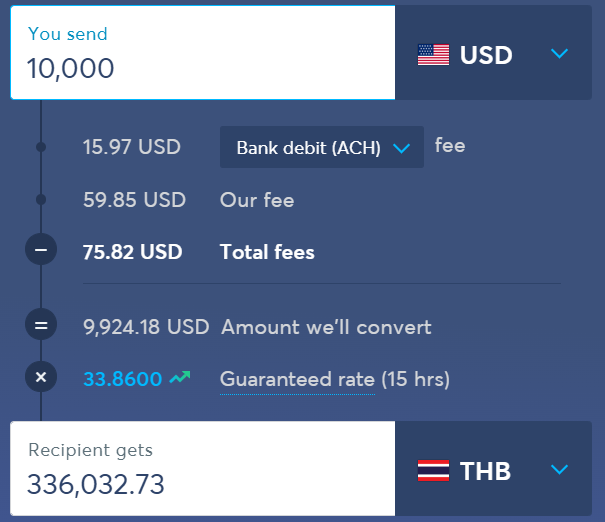Click the USD currency label
The width and height of the screenshot is (605, 522).
pyautogui.click(x=486, y=55)
